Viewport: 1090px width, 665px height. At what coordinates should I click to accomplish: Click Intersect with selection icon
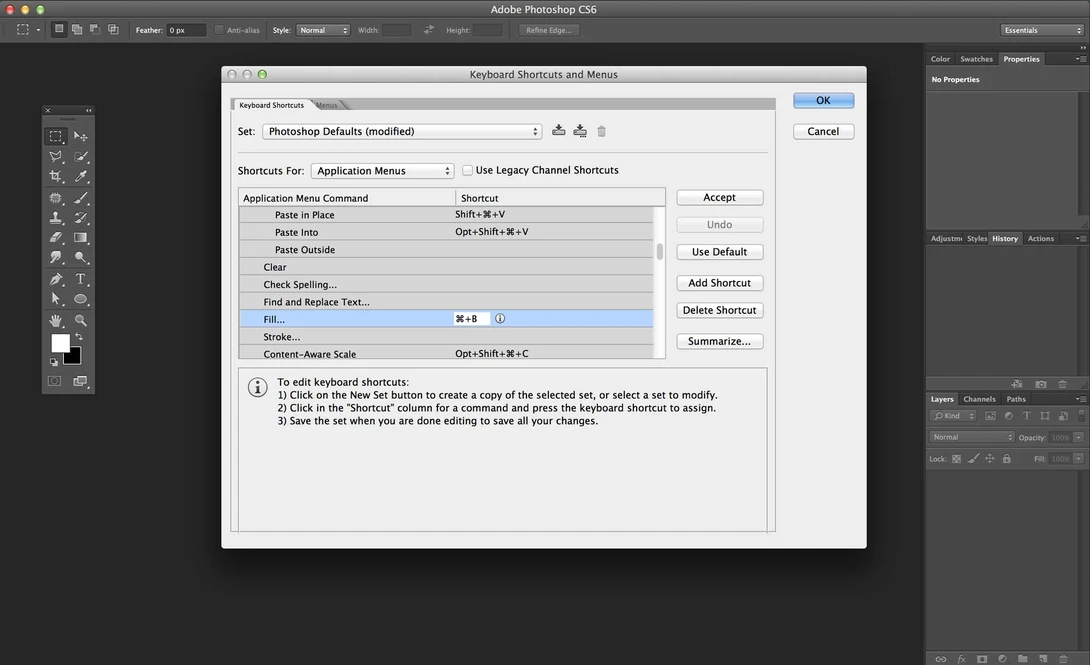pyautogui.click(x=113, y=29)
